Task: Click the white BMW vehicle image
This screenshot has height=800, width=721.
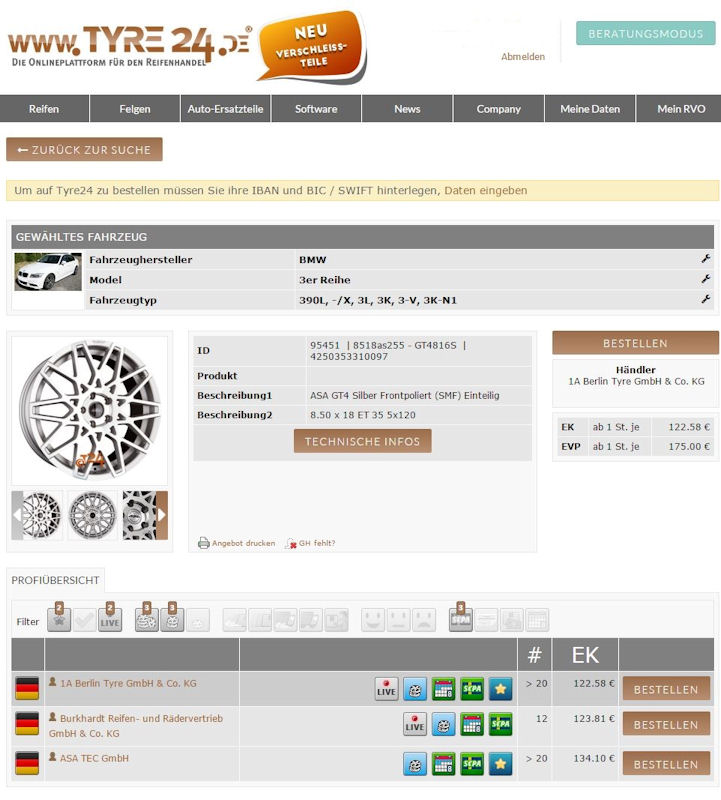Action: point(48,272)
